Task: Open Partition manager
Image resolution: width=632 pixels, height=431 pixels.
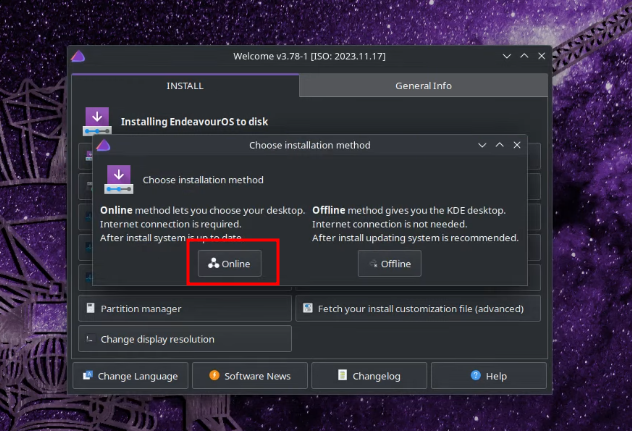Action: (185, 308)
